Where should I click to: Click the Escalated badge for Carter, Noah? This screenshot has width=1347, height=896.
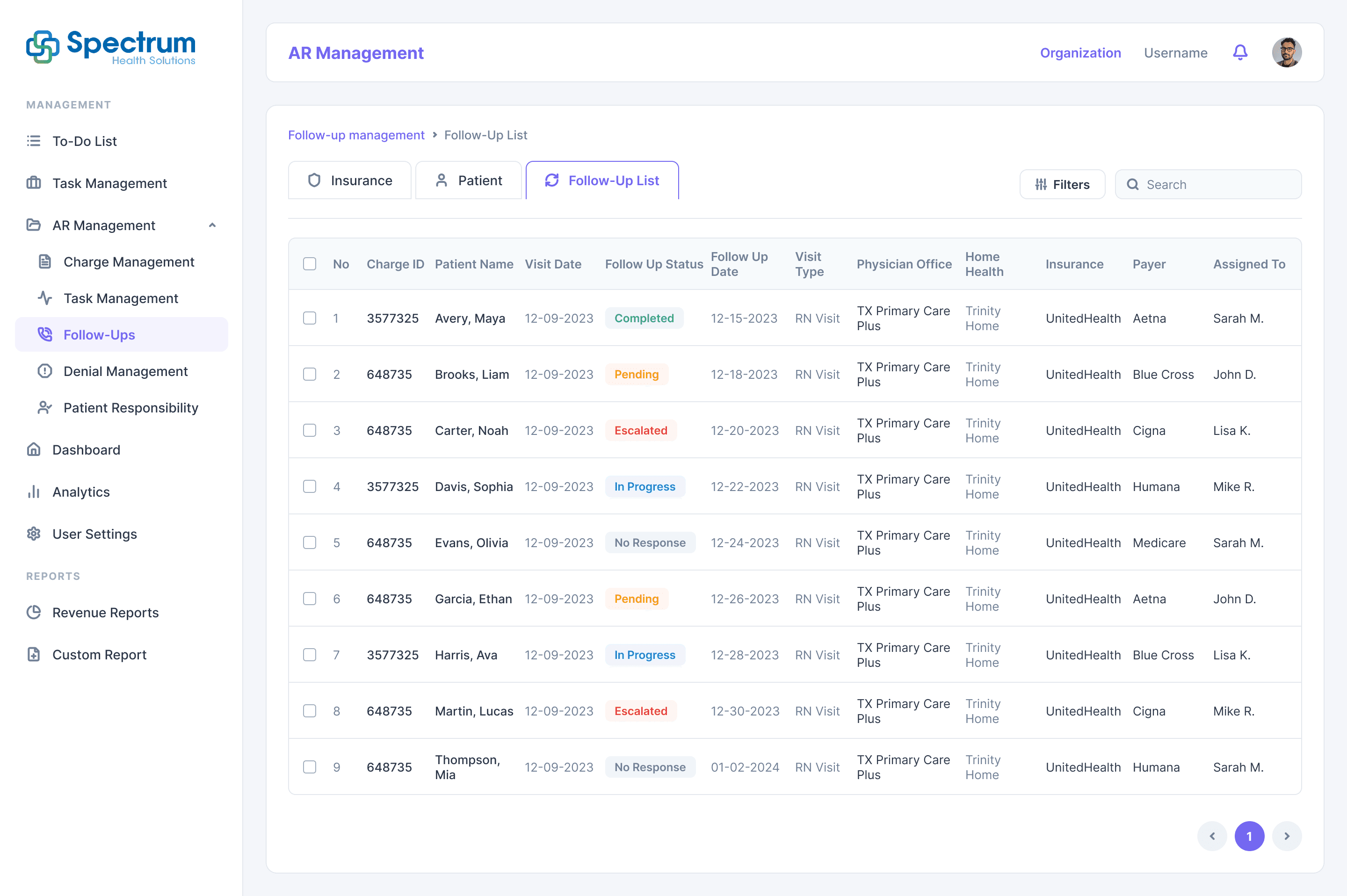pos(641,430)
